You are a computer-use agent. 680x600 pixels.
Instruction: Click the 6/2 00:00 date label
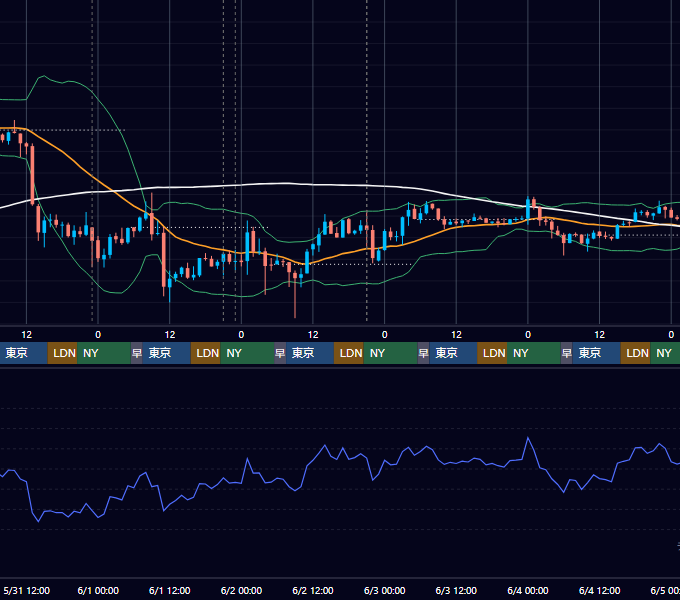click(x=241, y=590)
